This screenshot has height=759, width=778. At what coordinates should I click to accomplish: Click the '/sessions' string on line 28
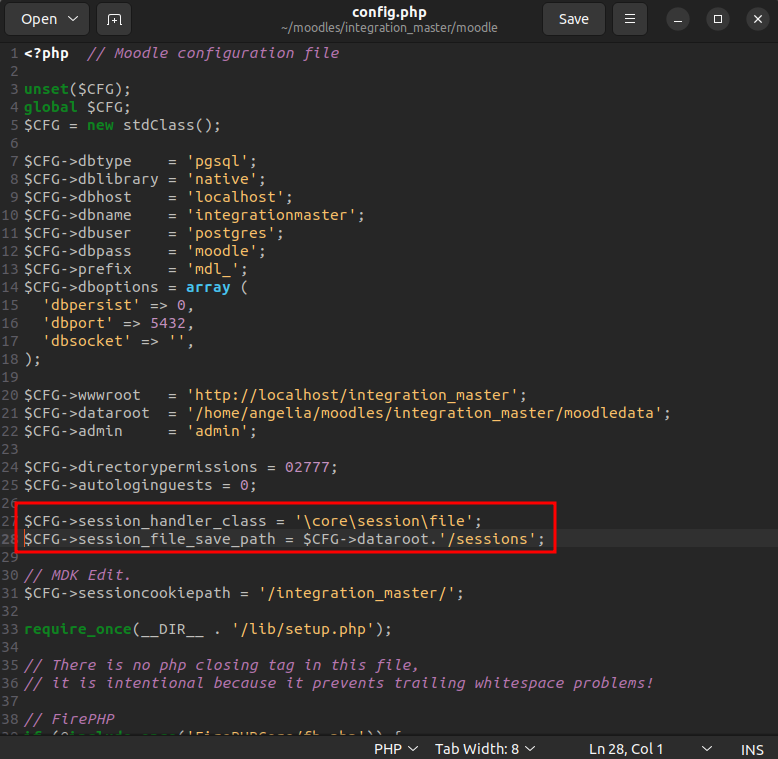487,539
